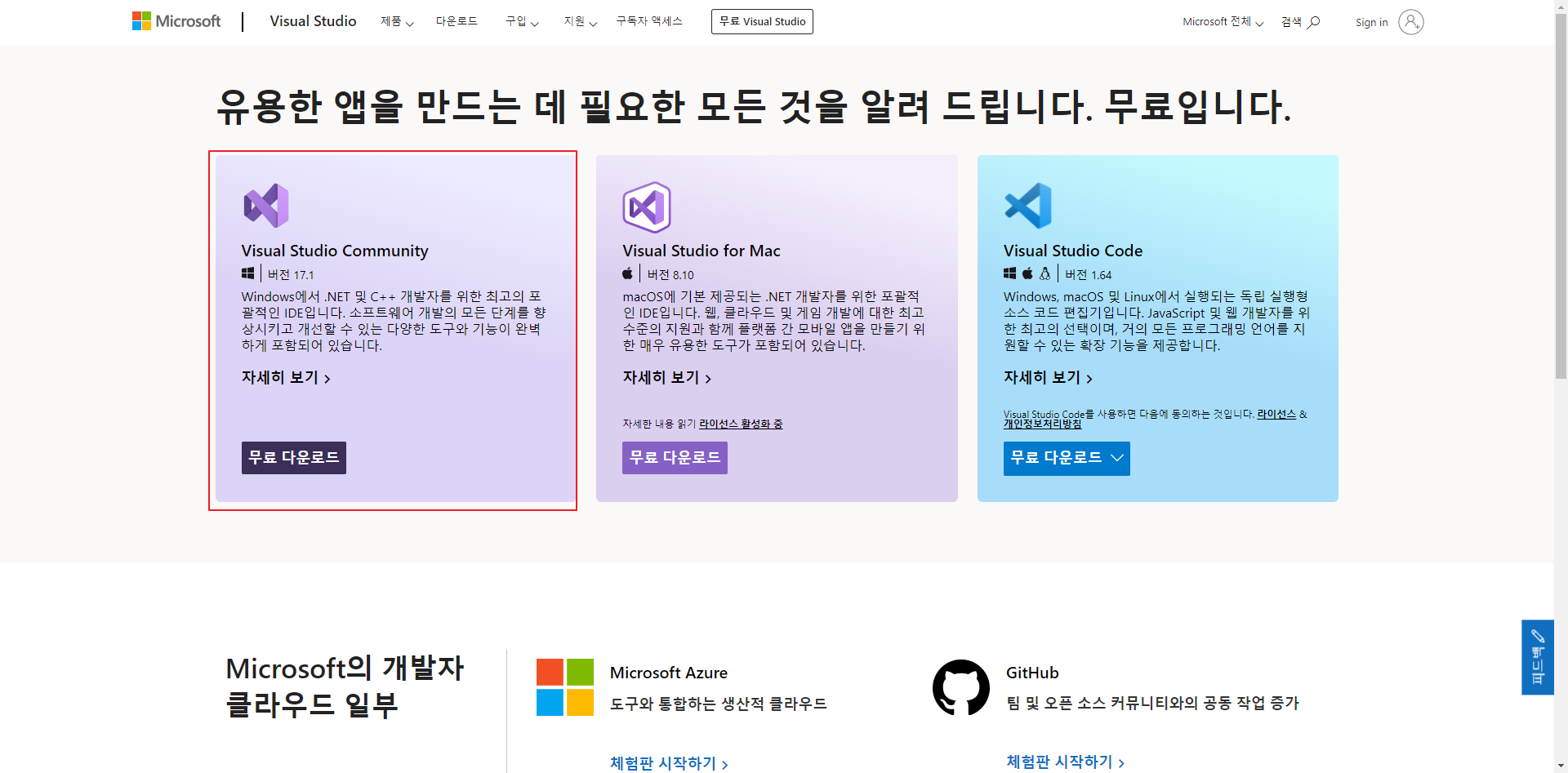1568x773 pixels.
Task: Download Visual Studio for Mac with 무료 다운로드
Action: [675, 458]
